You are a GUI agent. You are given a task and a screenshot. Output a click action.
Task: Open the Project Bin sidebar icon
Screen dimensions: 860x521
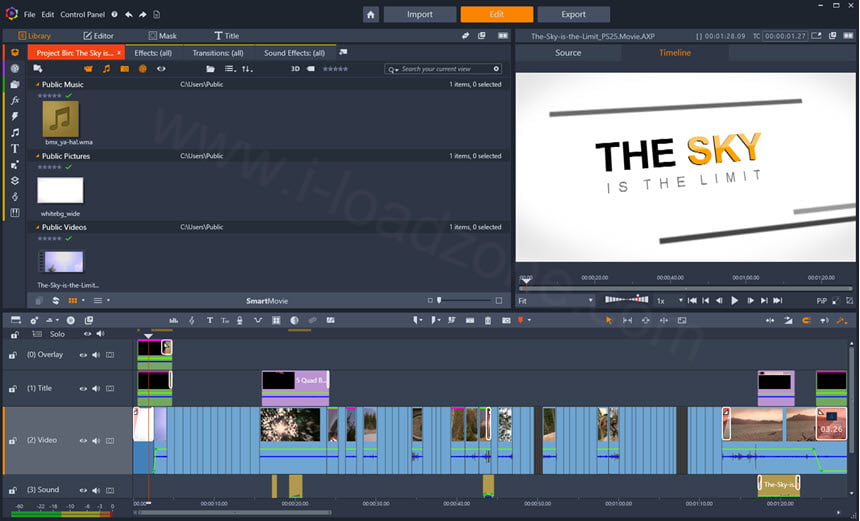click(x=15, y=53)
